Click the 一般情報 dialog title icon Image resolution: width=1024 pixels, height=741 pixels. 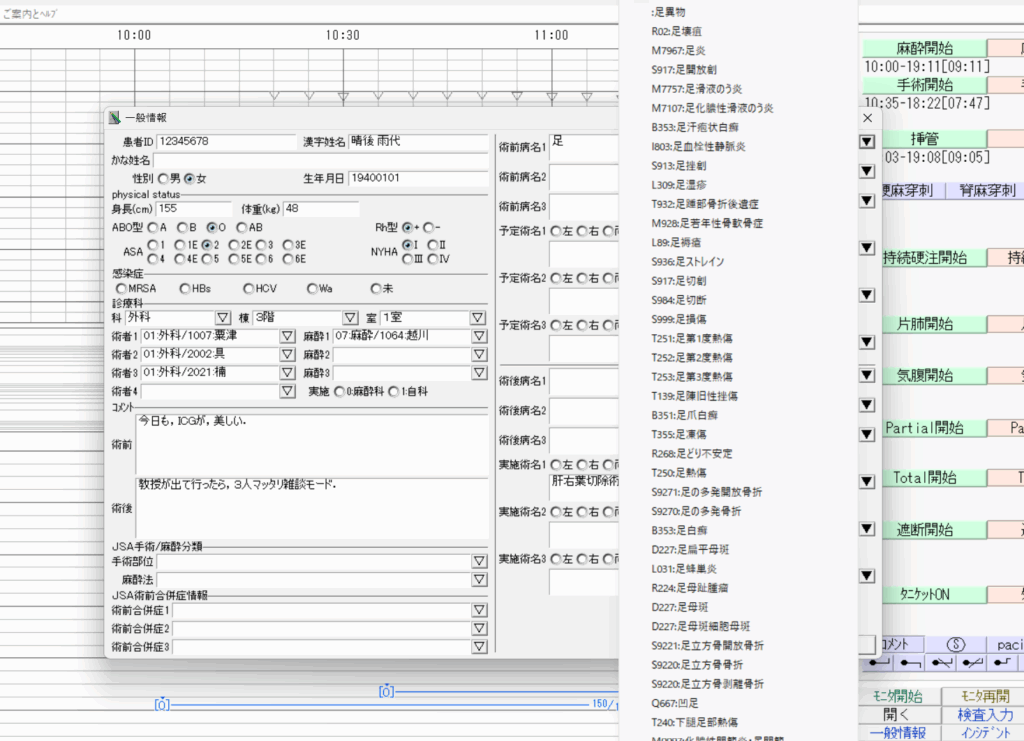114,117
